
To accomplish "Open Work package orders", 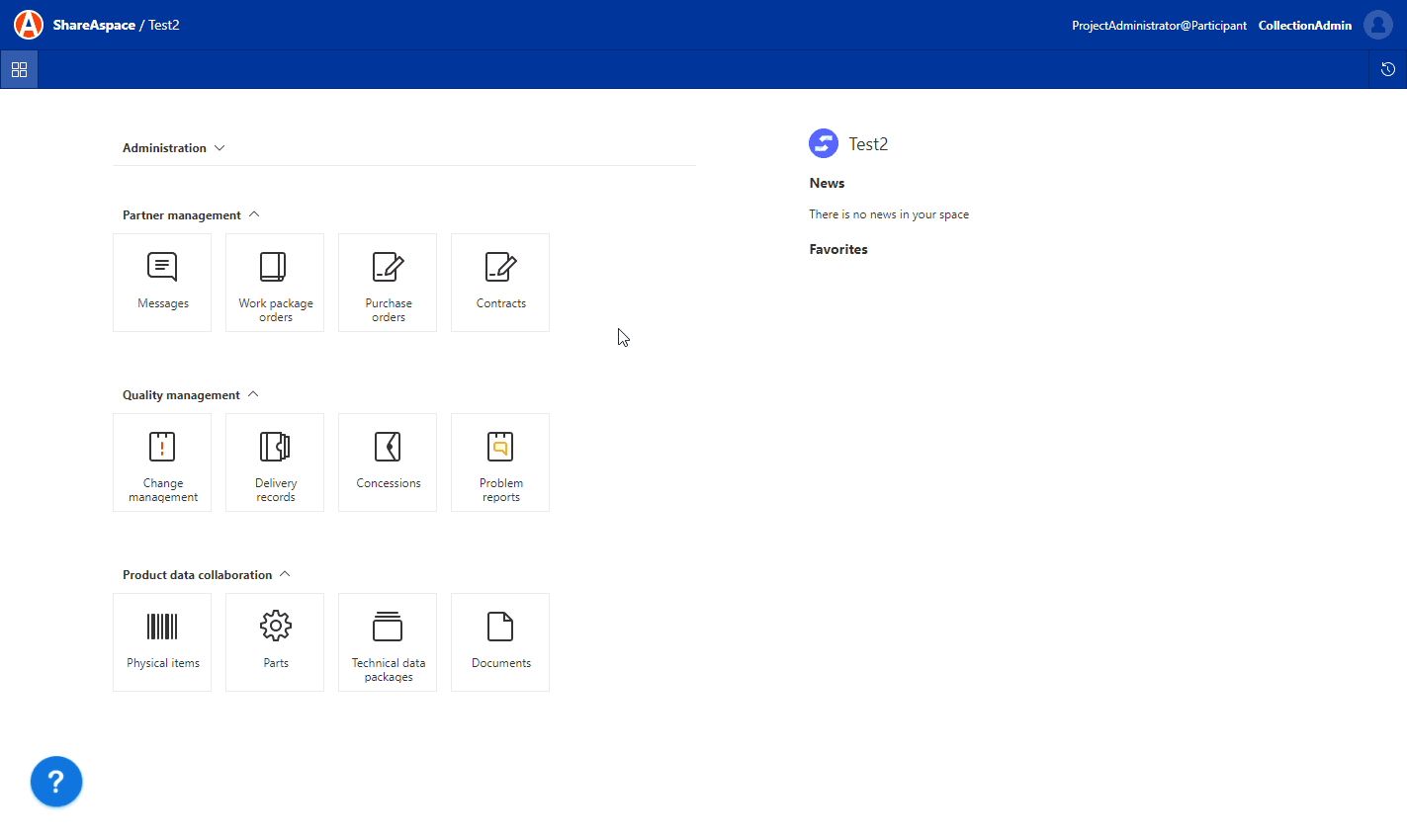I will (275, 283).
